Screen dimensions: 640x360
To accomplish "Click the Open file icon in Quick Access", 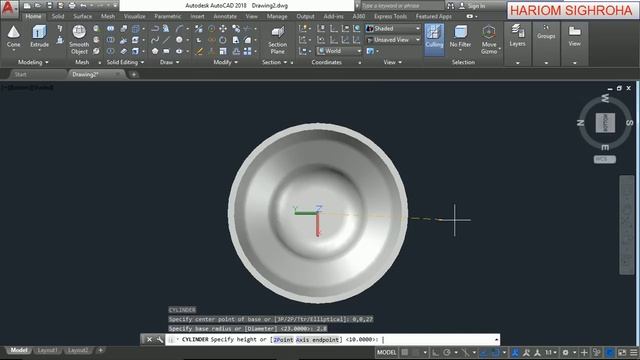I will coord(38,6).
